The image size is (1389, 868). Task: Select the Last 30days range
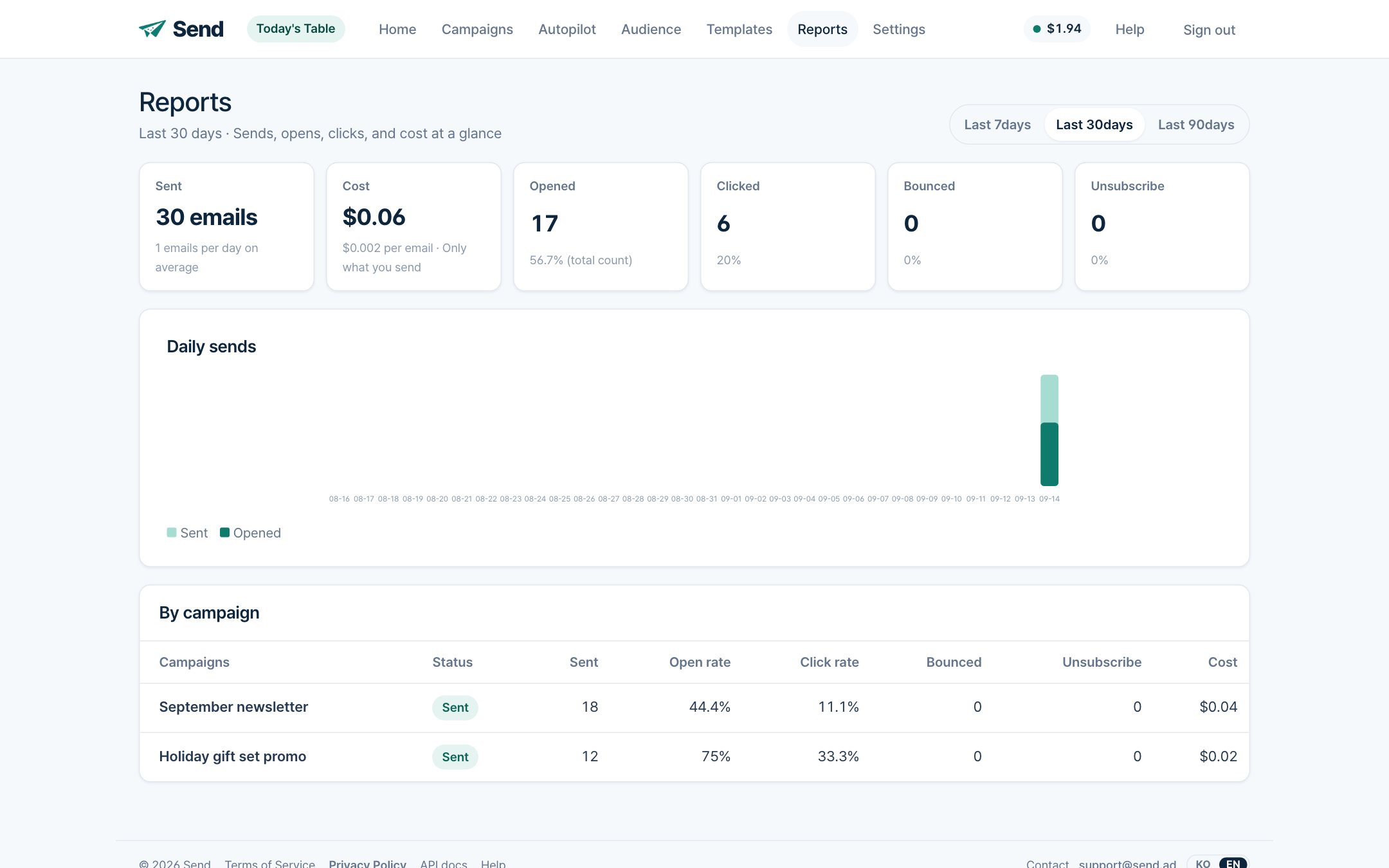(x=1094, y=125)
